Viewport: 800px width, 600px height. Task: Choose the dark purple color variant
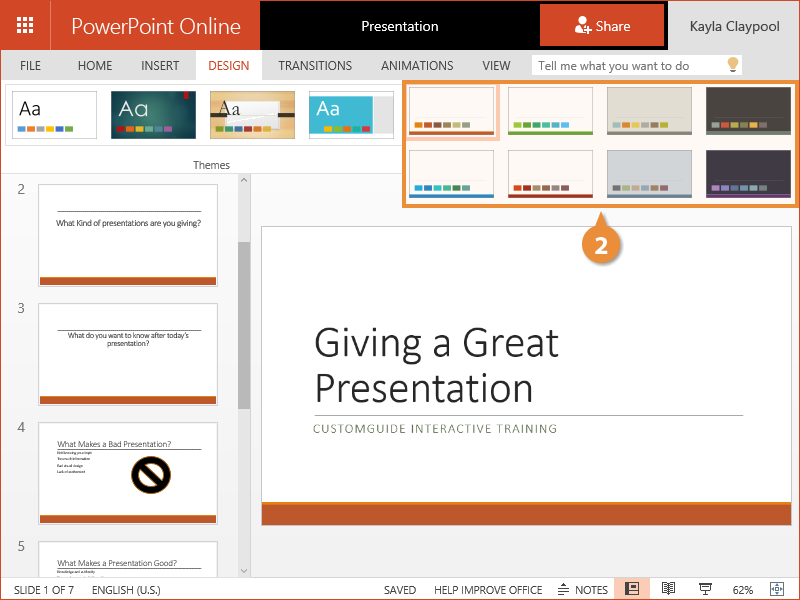click(748, 174)
